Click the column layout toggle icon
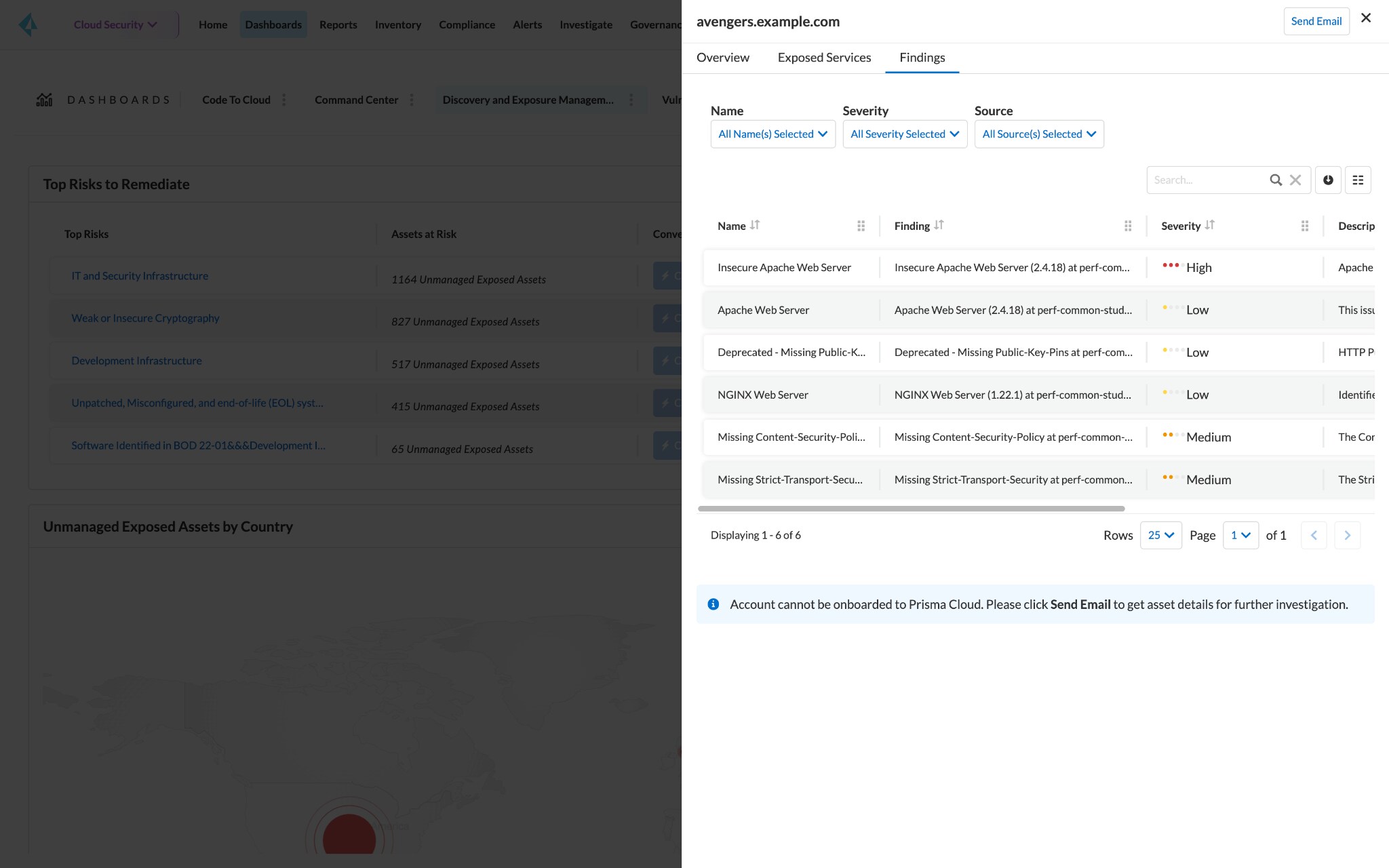1389x868 pixels. [x=1358, y=180]
